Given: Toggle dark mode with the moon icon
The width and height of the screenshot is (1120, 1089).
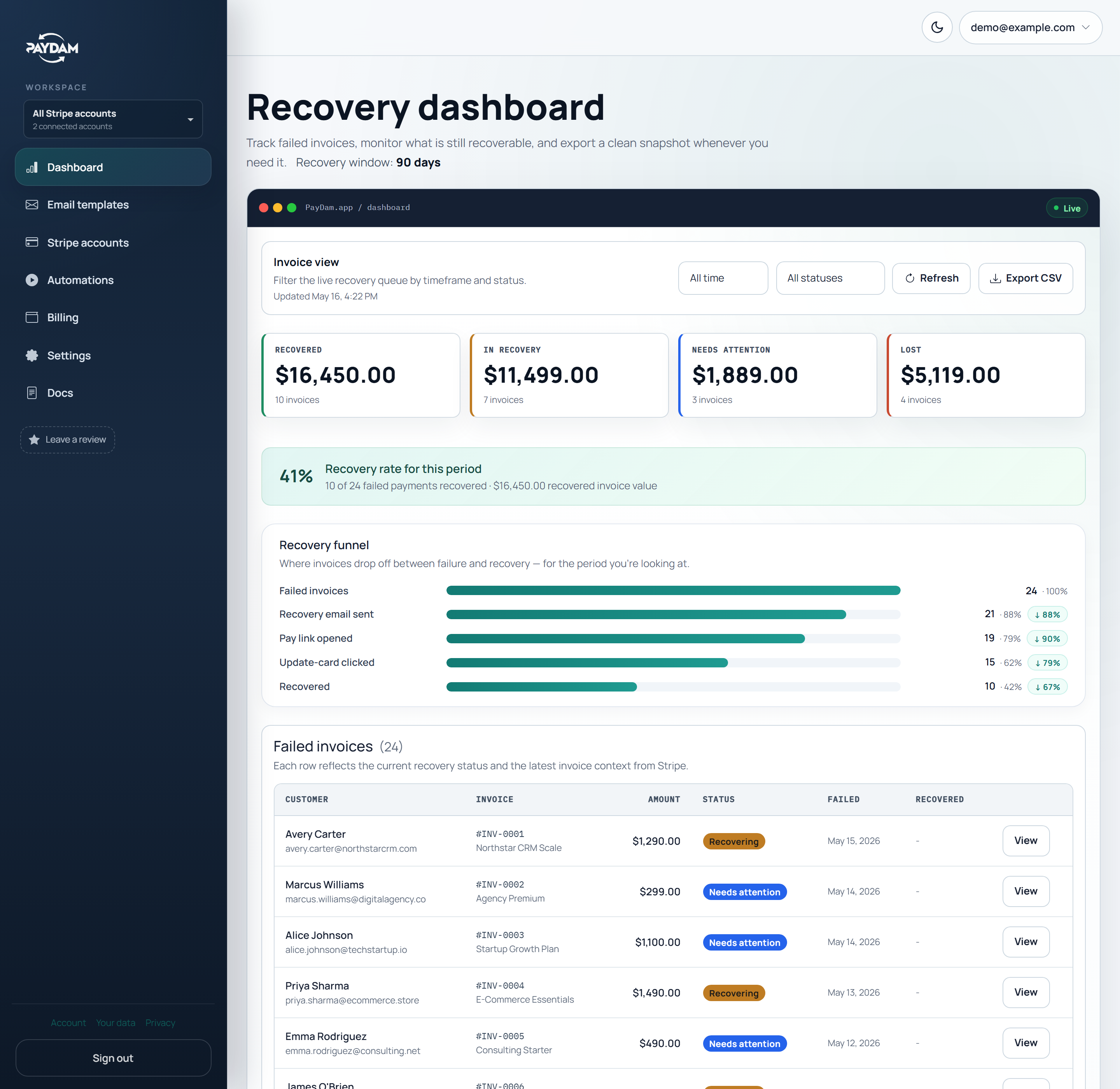Looking at the screenshot, I should click(x=936, y=28).
